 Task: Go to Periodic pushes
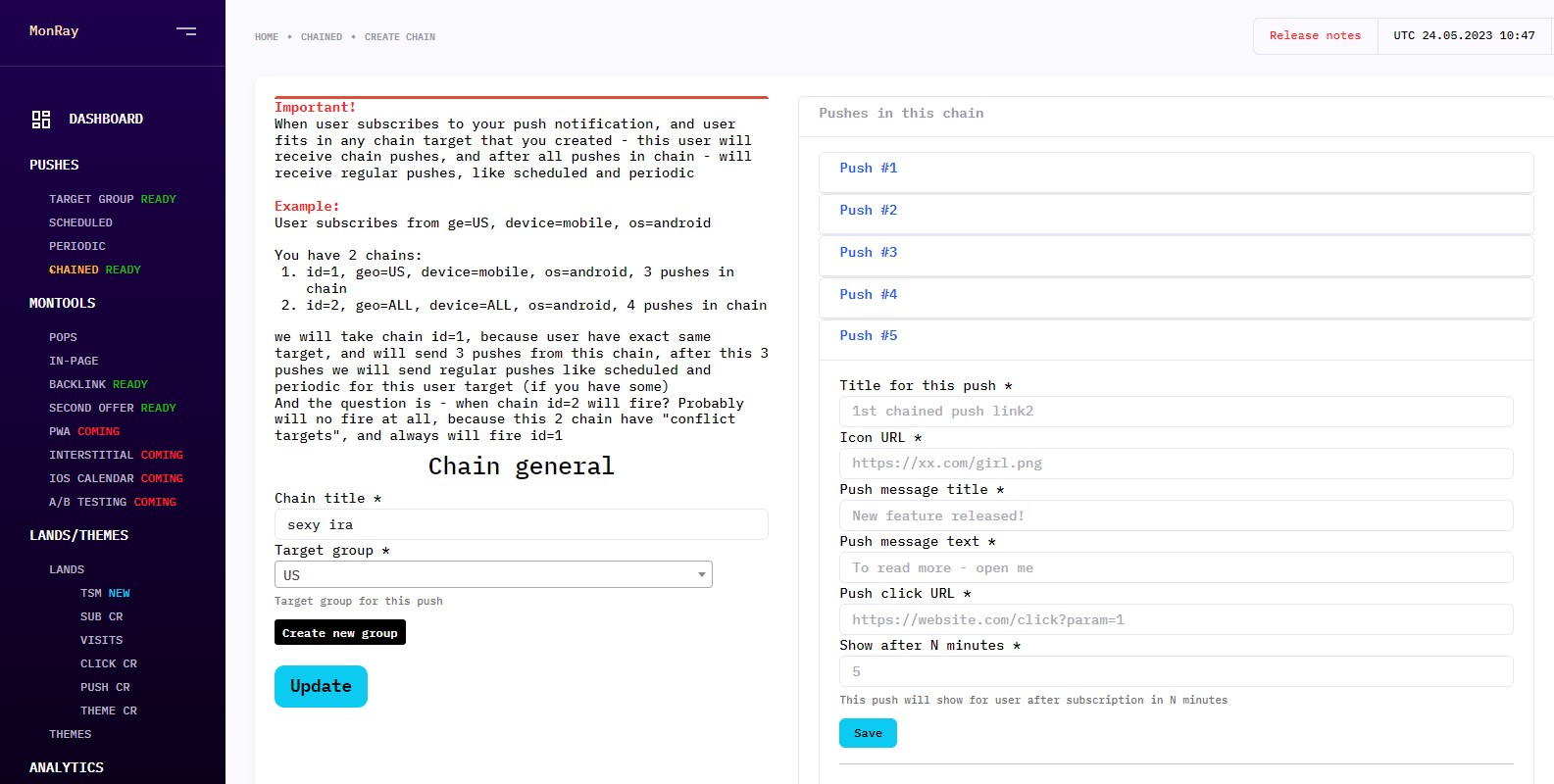pyautogui.click(x=77, y=246)
